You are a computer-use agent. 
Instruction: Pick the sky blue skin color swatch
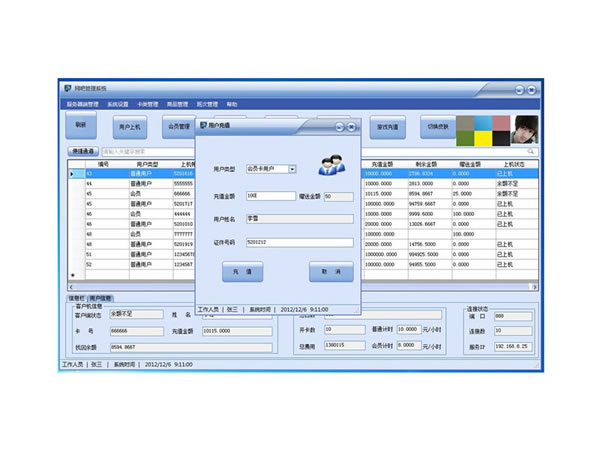point(483,123)
